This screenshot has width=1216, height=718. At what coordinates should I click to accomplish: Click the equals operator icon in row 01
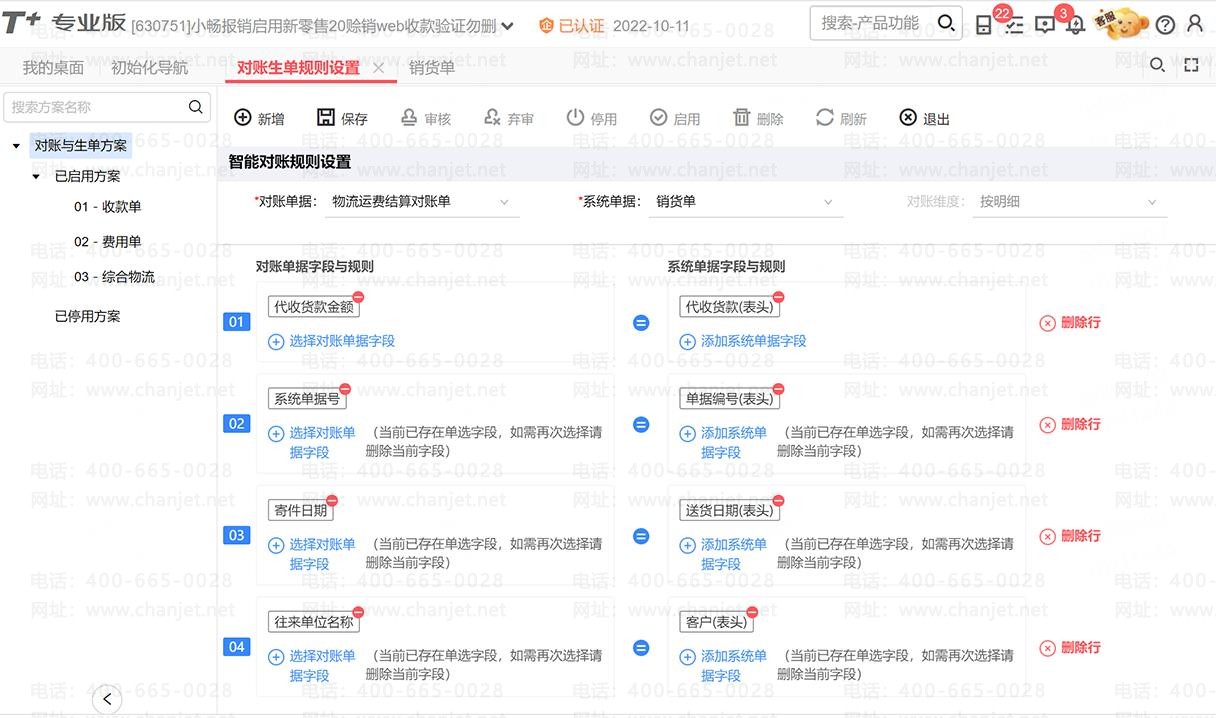pos(641,323)
